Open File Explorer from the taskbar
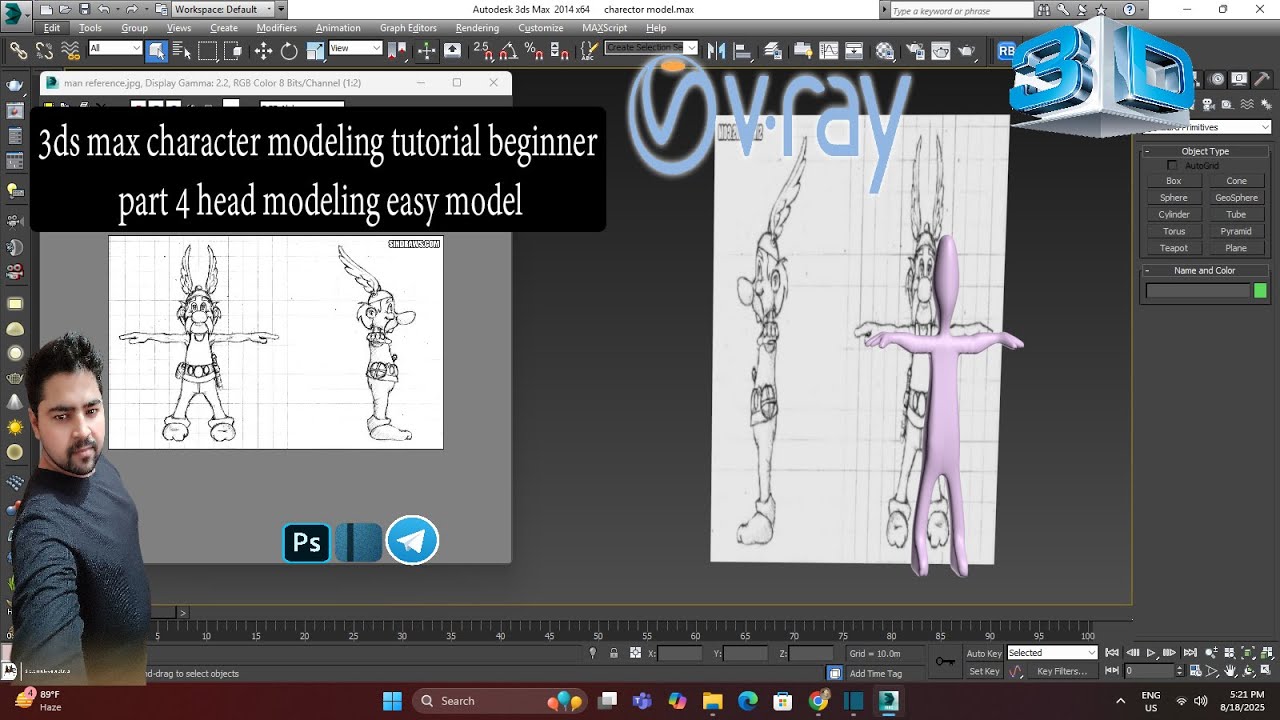The image size is (1280, 720). [x=712, y=701]
